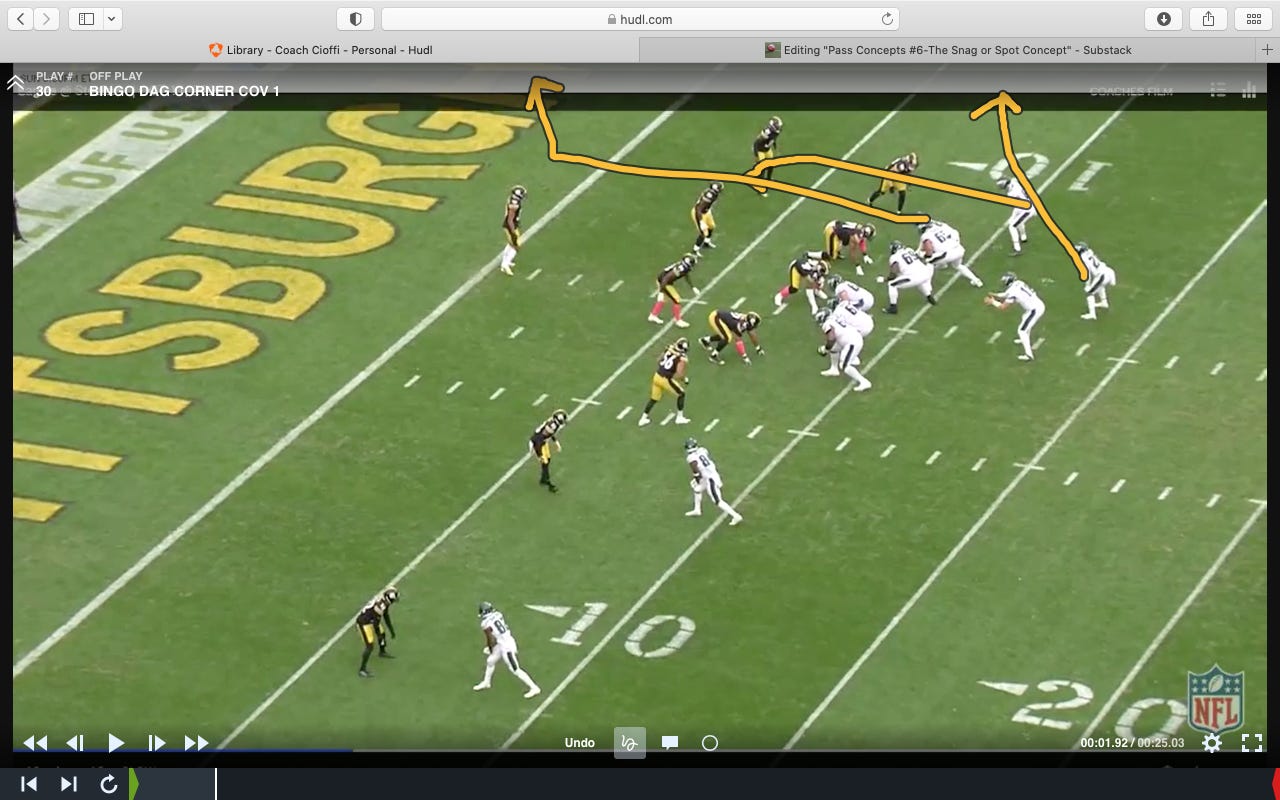Switch to the Library - Coach Cioffi Hudl tab
Viewport: 1280px width, 800px height.
click(320, 50)
